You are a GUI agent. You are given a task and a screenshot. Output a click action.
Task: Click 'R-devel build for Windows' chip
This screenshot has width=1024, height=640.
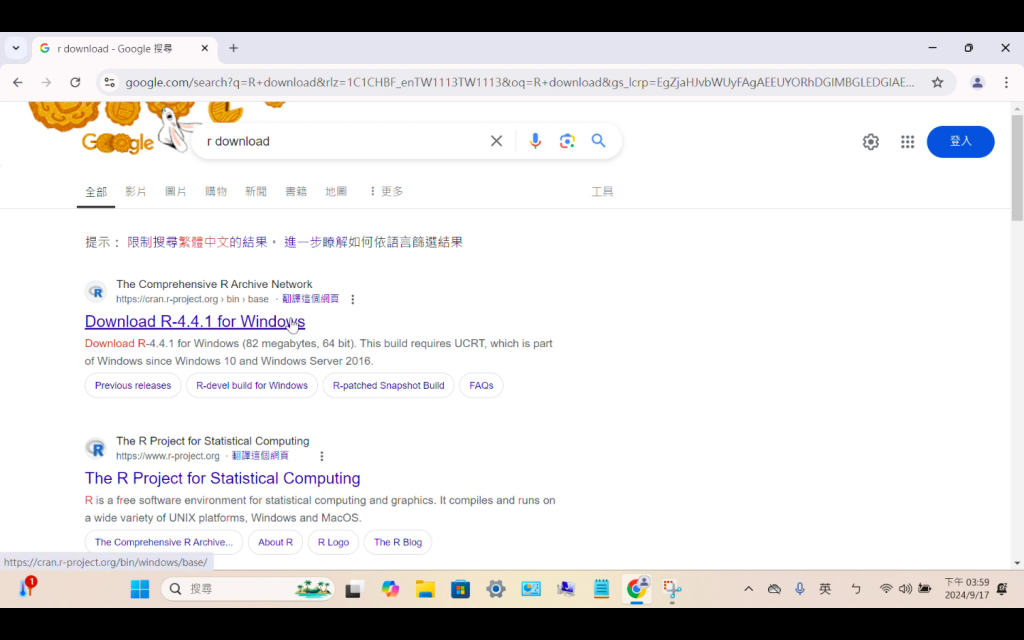pyautogui.click(x=251, y=385)
